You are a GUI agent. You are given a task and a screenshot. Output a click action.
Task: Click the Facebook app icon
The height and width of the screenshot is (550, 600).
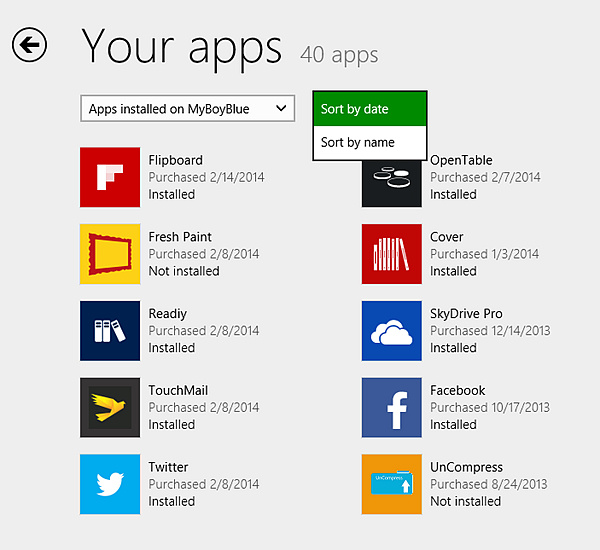[x=391, y=408]
